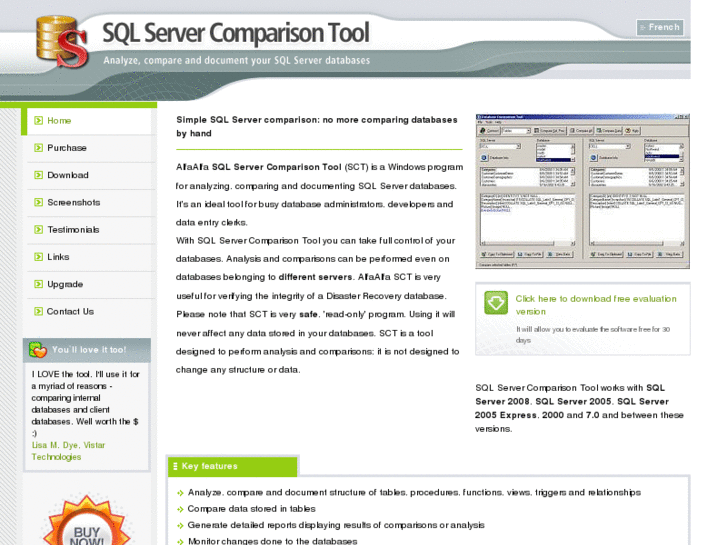Click the Buy Now badge
Image resolution: width=727 pixels, height=545 pixels.
(x=86, y=522)
